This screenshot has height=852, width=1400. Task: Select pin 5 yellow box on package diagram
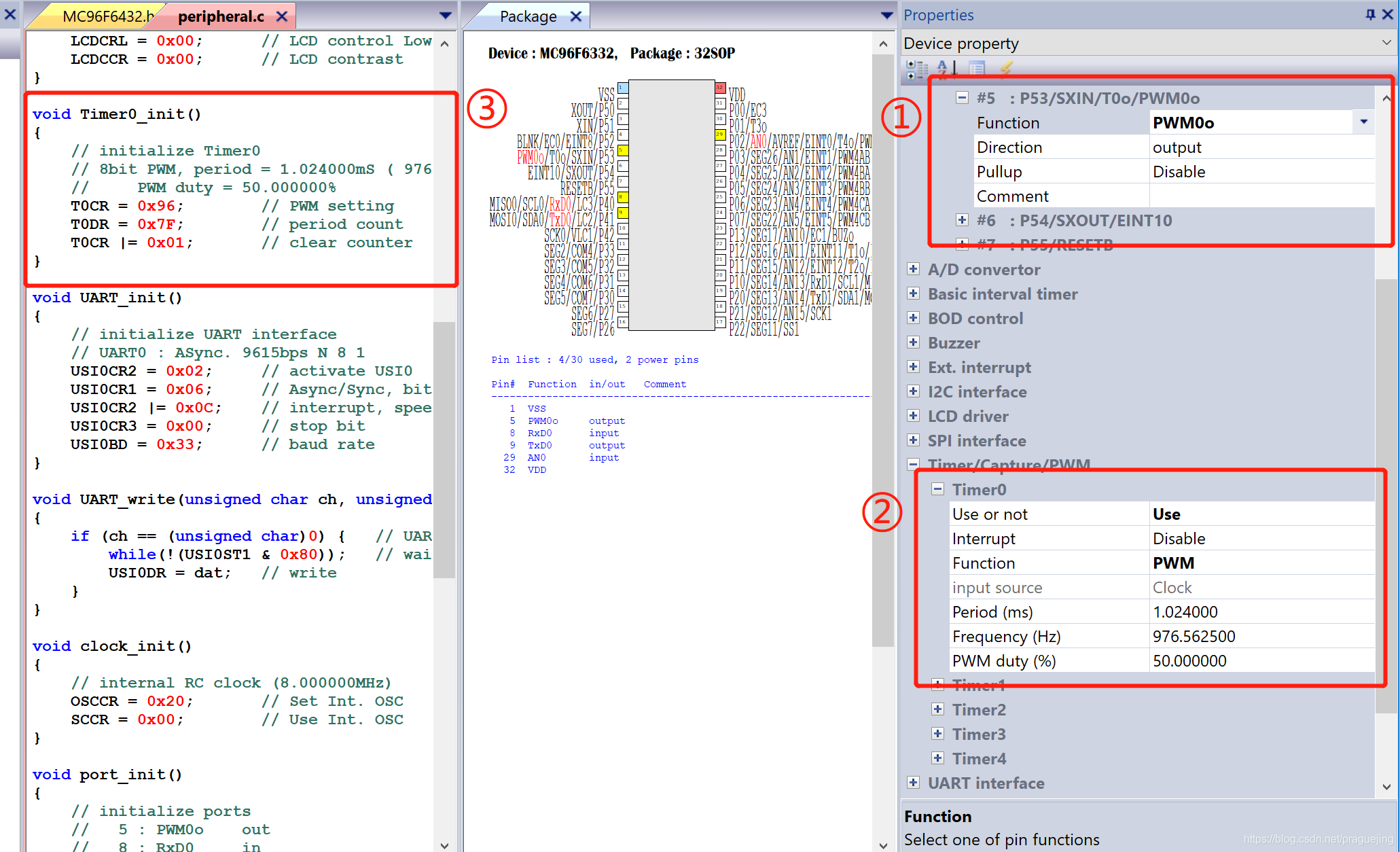622,150
